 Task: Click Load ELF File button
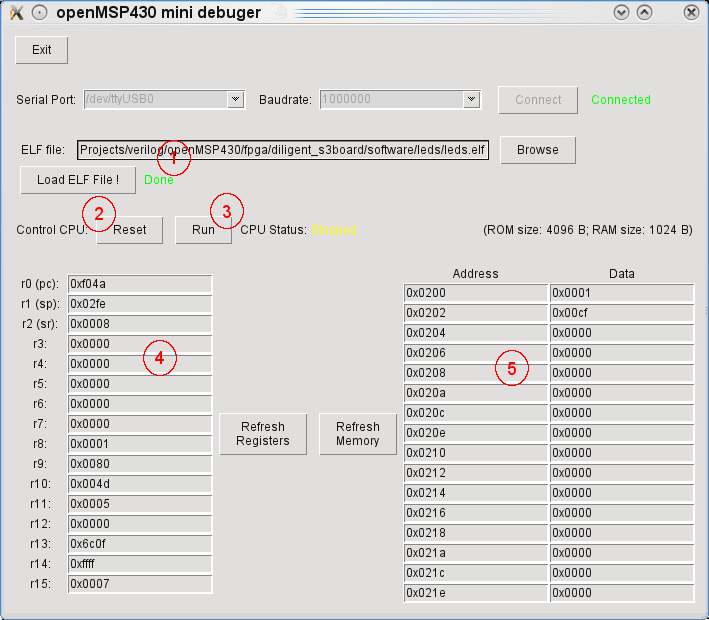coord(78,180)
